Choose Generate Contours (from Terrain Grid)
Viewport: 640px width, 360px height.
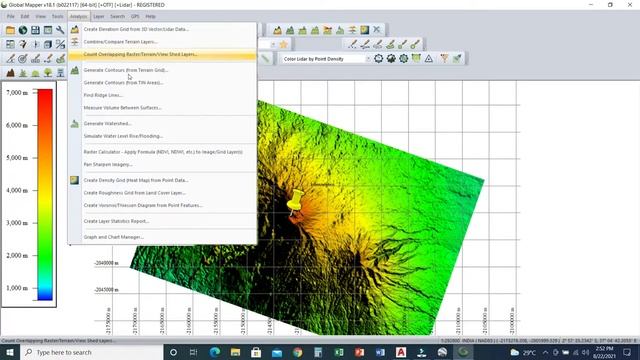tap(162, 70)
